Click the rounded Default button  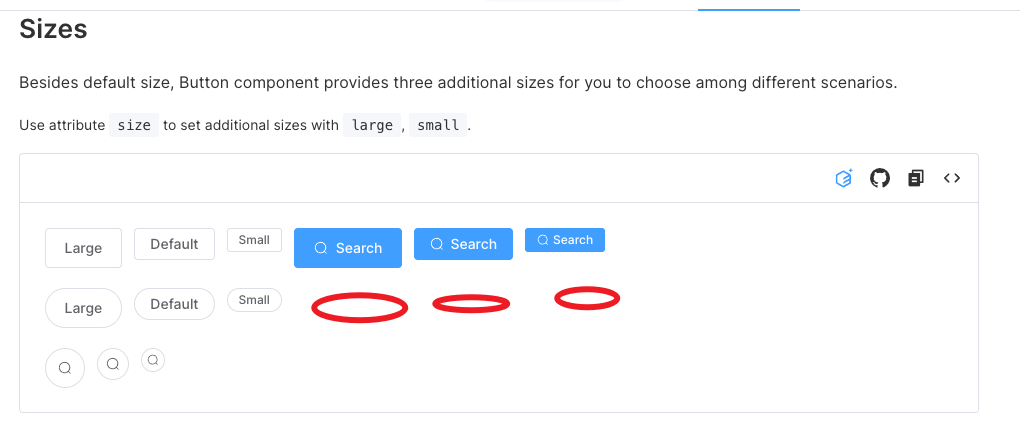click(174, 304)
